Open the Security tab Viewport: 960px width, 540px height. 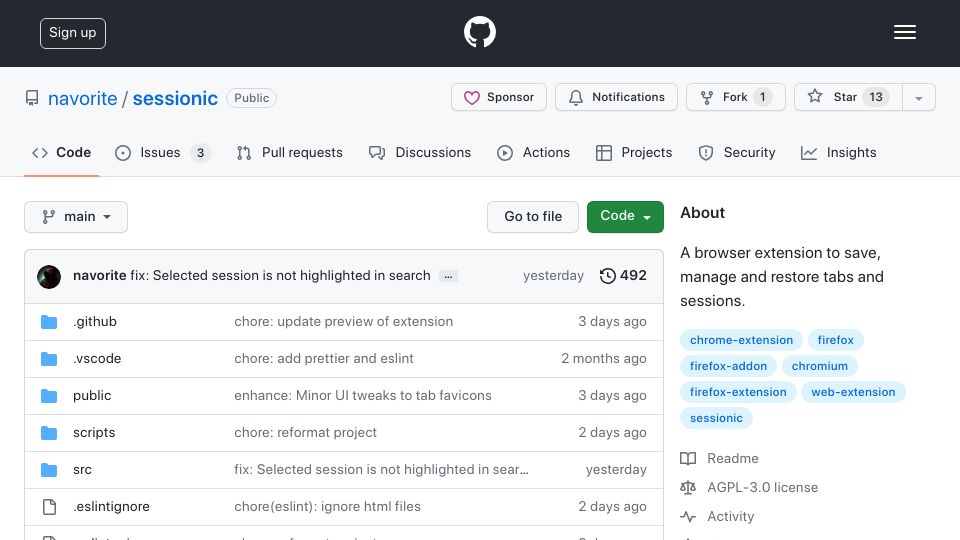[737, 152]
